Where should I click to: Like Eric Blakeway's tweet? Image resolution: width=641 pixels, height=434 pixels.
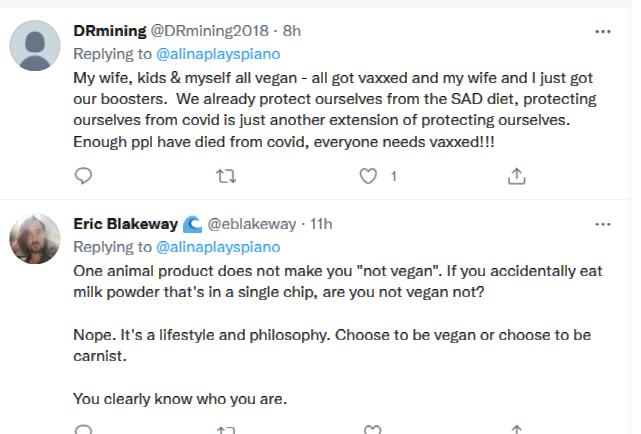coord(371,429)
